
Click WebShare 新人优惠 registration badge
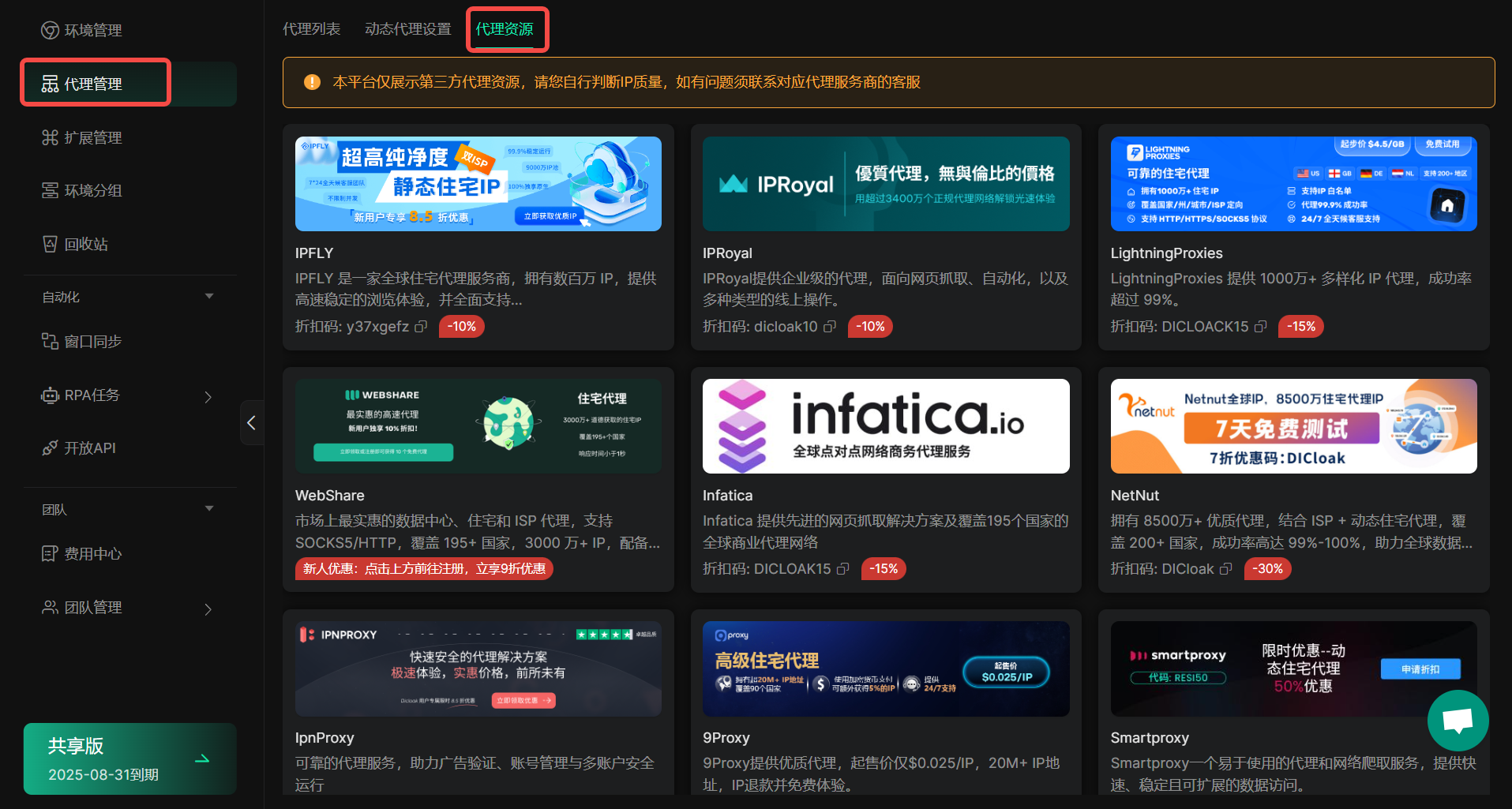(x=424, y=569)
